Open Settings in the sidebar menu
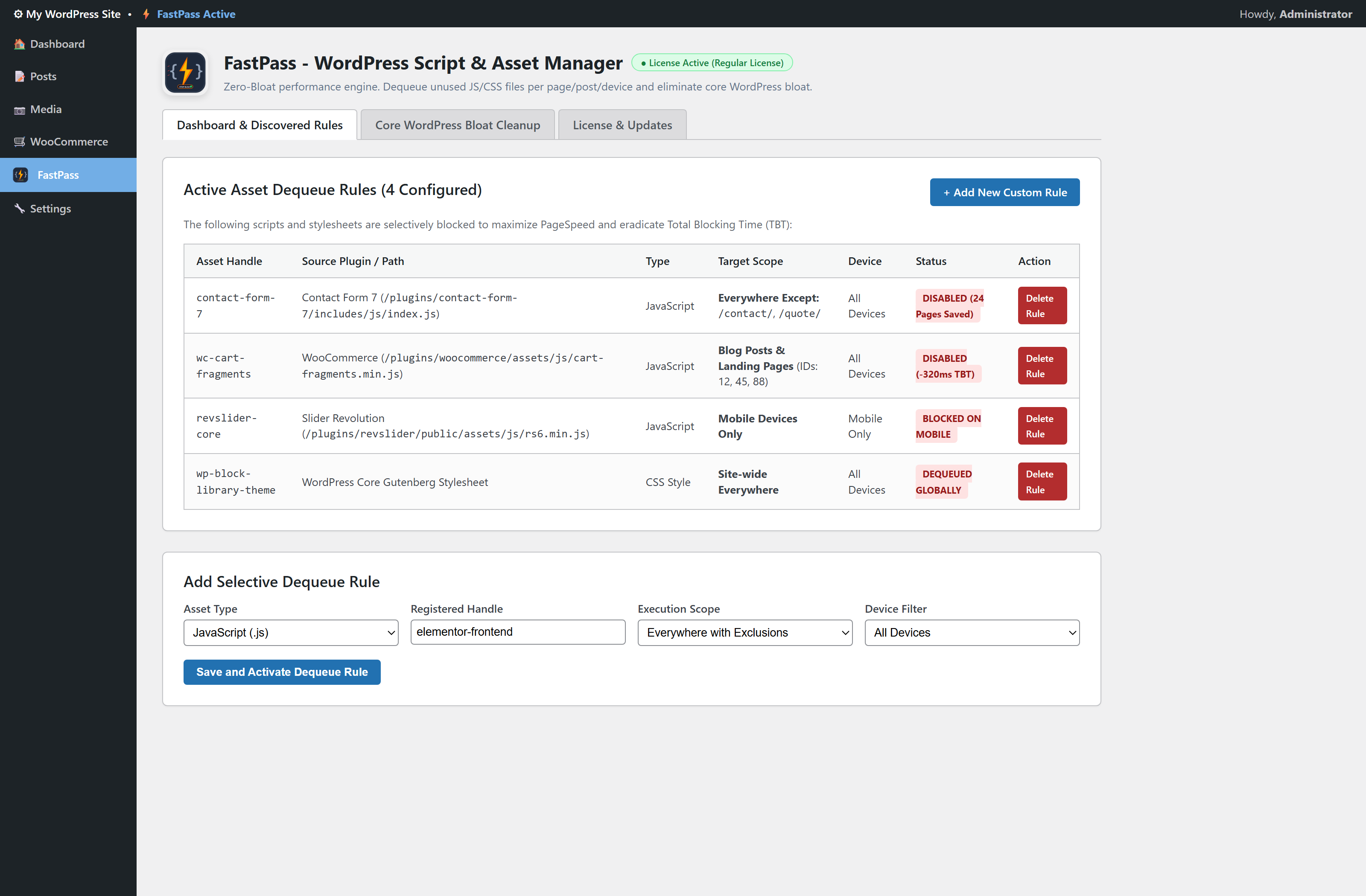Viewport: 1366px width, 896px height. [68, 209]
